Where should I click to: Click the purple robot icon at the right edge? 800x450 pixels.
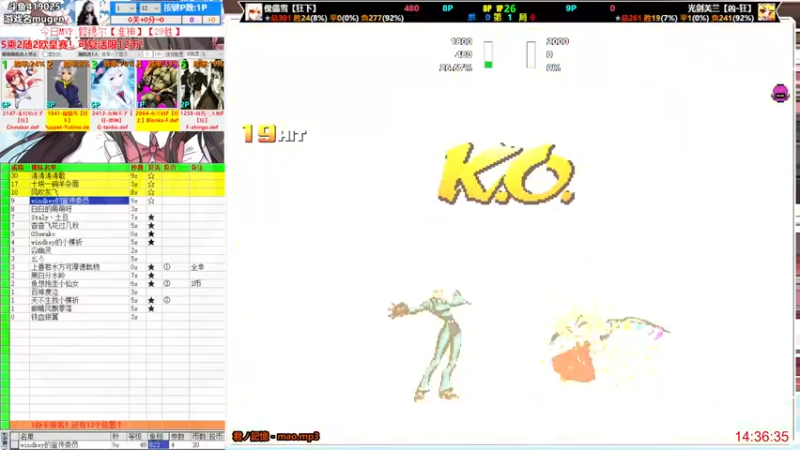pyautogui.click(x=780, y=93)
